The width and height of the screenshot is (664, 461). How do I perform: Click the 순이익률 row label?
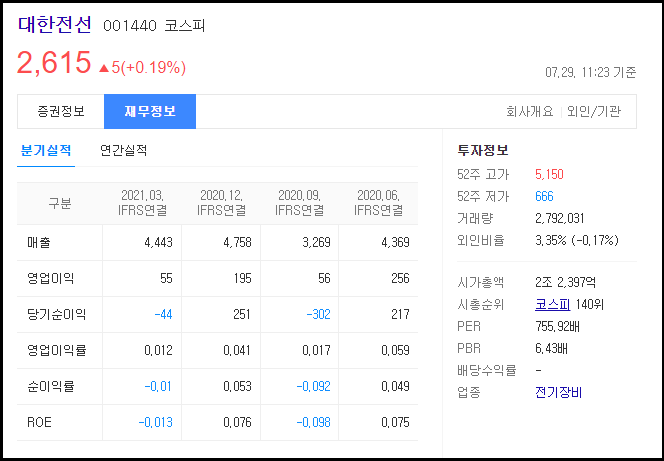pyautogui.click(x=50, y=386)
